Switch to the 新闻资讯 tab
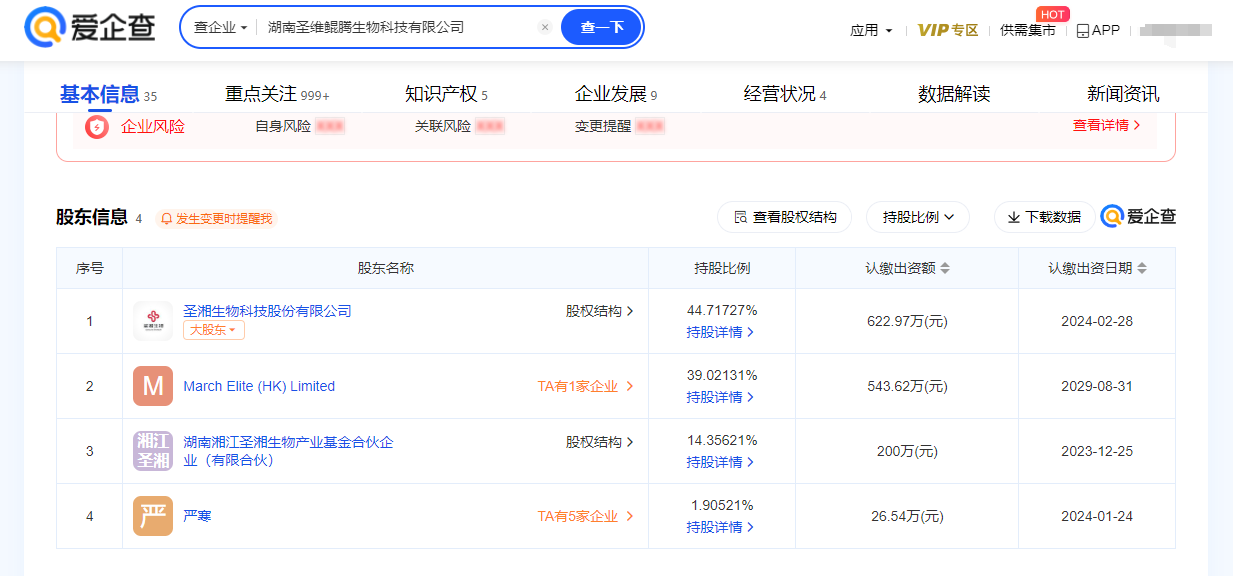 [x=1123, y=94]
